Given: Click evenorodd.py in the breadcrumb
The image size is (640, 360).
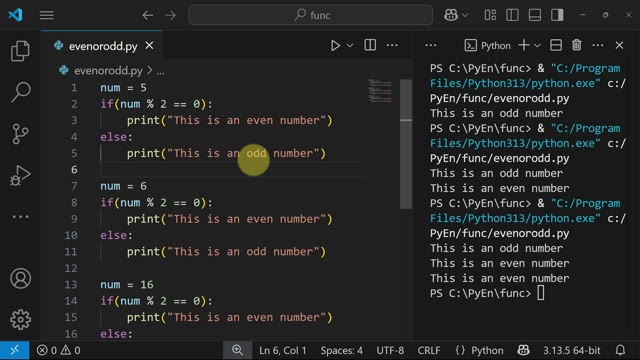Looking at the screenshot, I should [108, 71].
